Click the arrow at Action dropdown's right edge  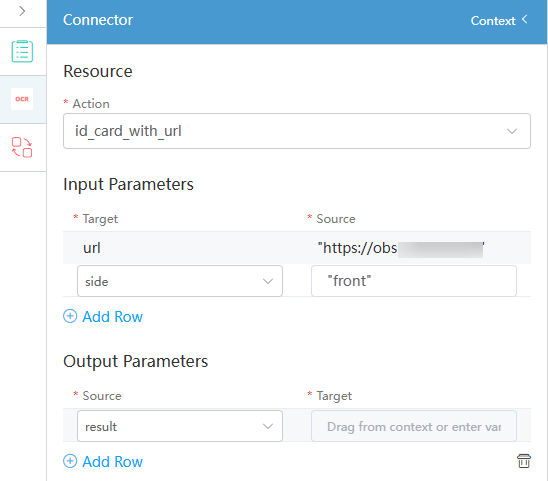tap(512, 131)
